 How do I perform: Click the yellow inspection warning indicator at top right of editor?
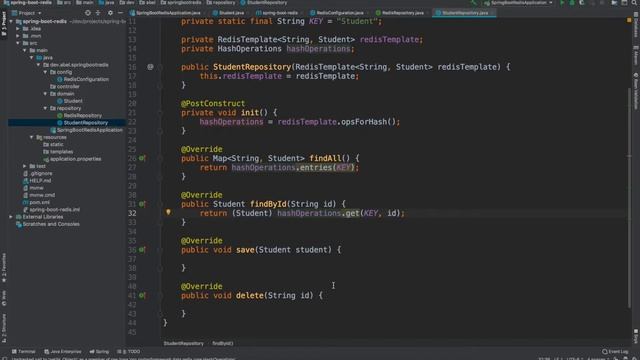coord(629,20)
